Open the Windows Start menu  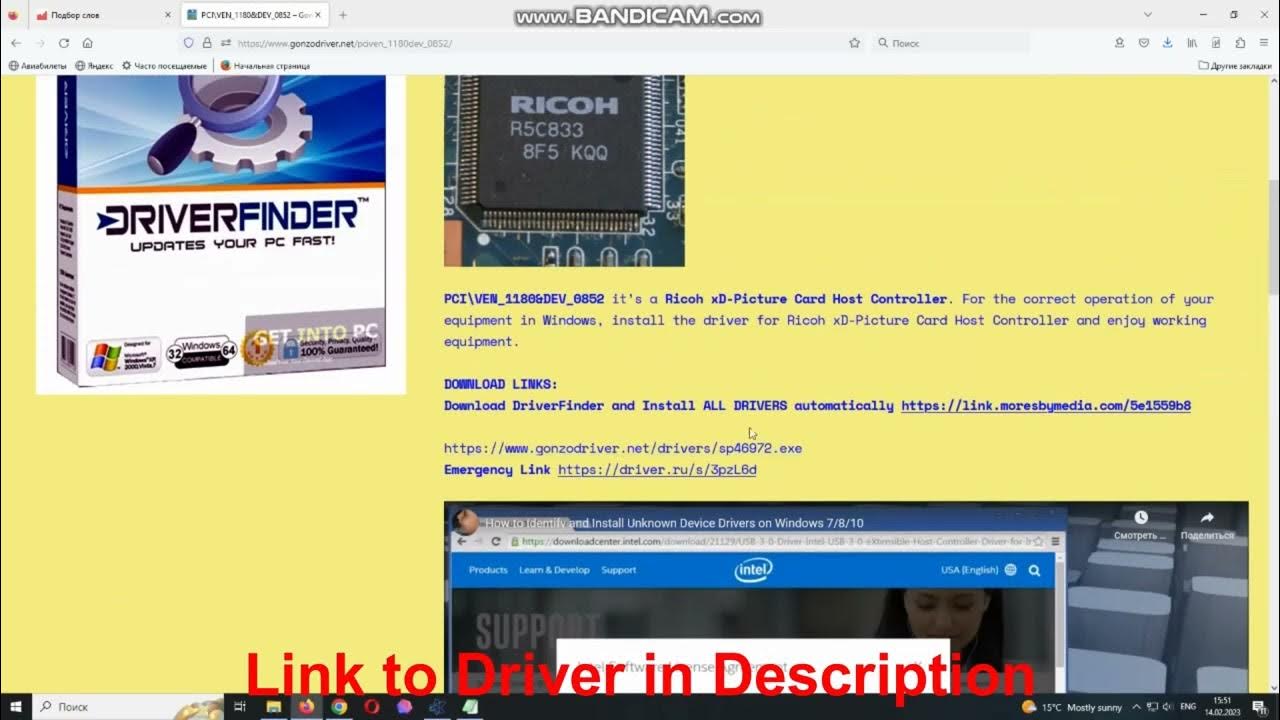[x=16, y=706]
